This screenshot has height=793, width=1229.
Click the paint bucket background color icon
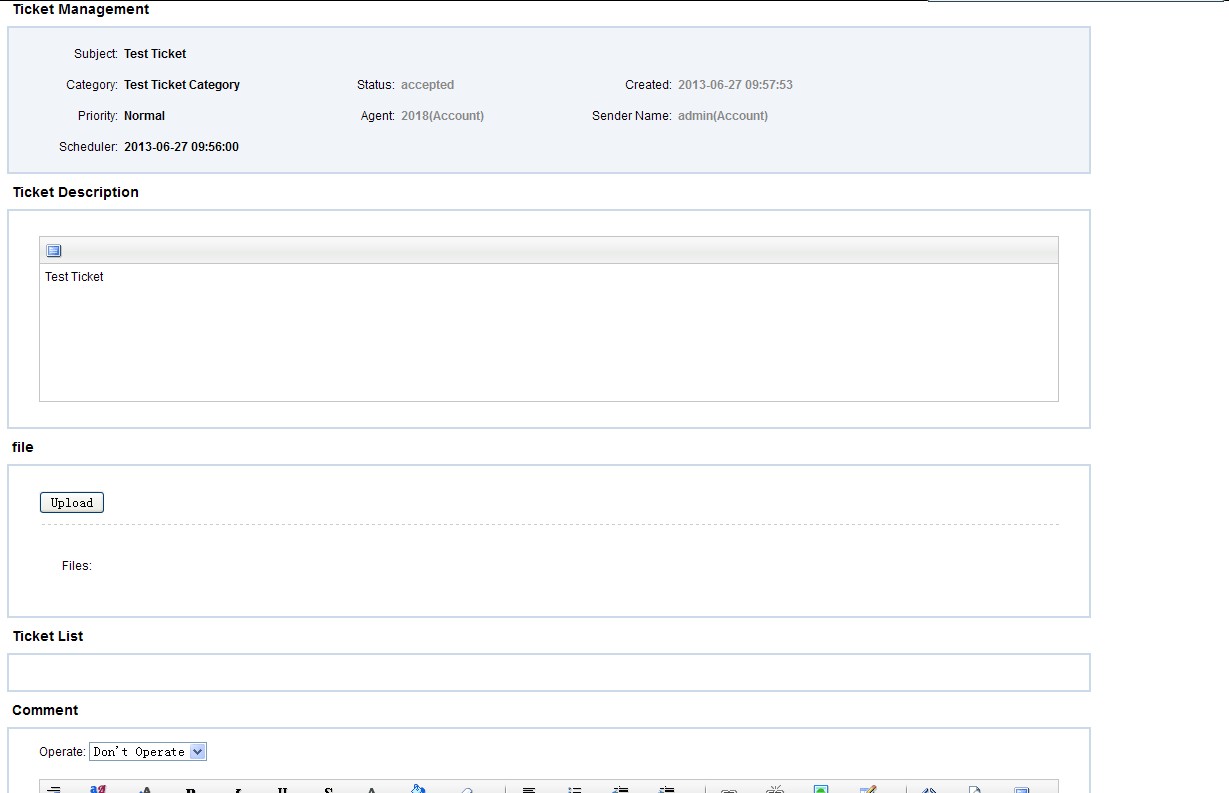tap(418, 789)
